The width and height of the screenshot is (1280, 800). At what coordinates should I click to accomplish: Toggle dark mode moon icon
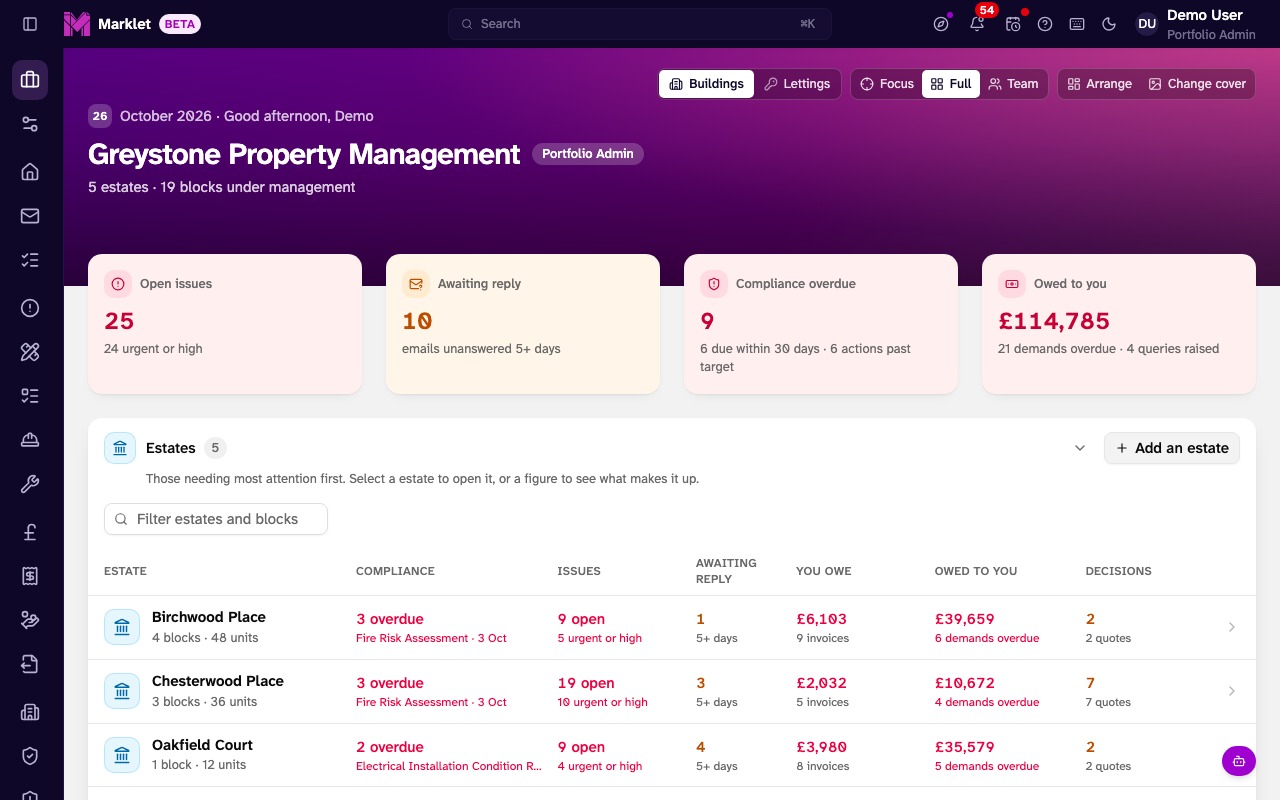pos(1109,24)
